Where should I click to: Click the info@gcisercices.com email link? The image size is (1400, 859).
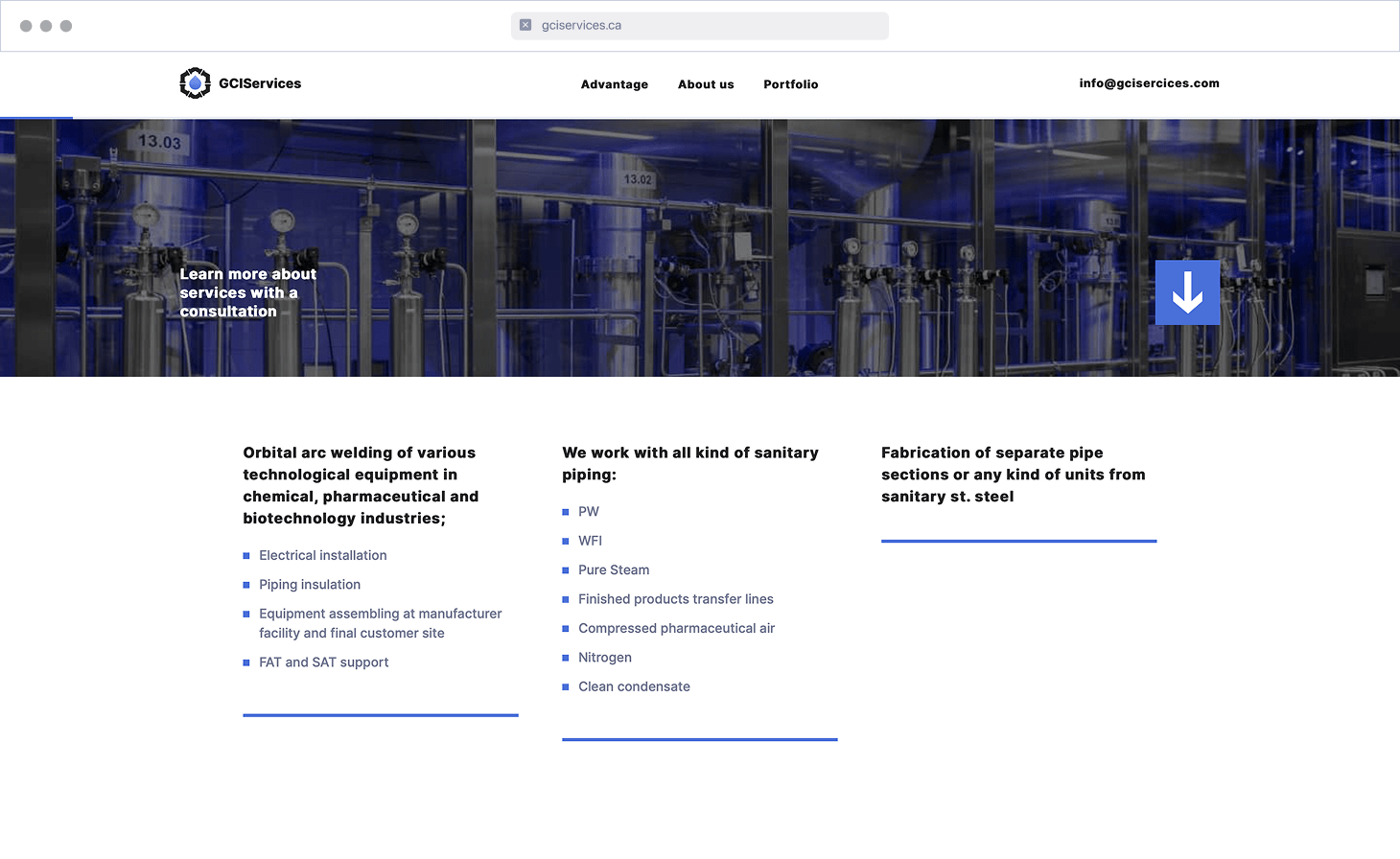coord(1149,83)
